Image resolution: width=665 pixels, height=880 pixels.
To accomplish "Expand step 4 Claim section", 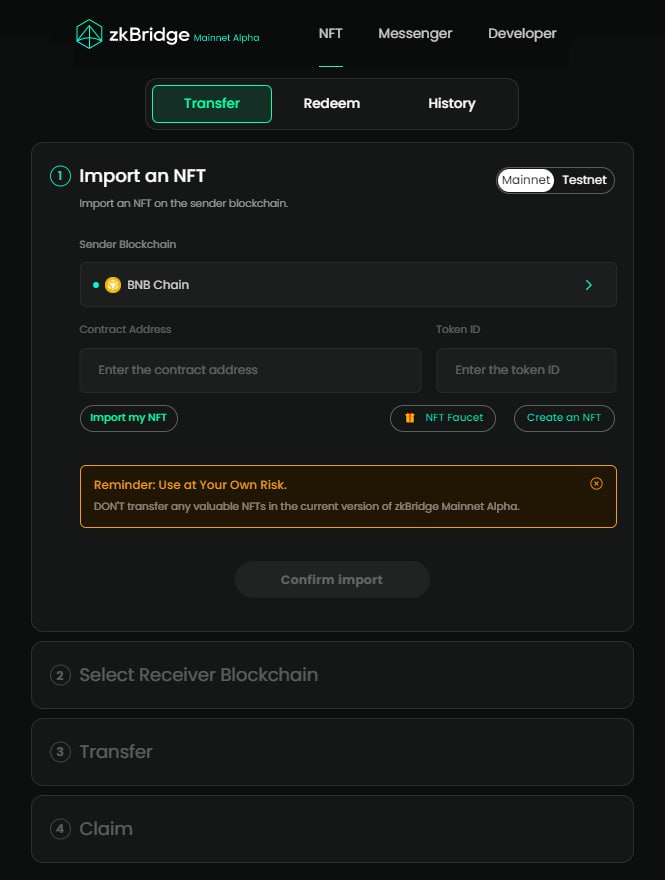I will pos(332,828).
